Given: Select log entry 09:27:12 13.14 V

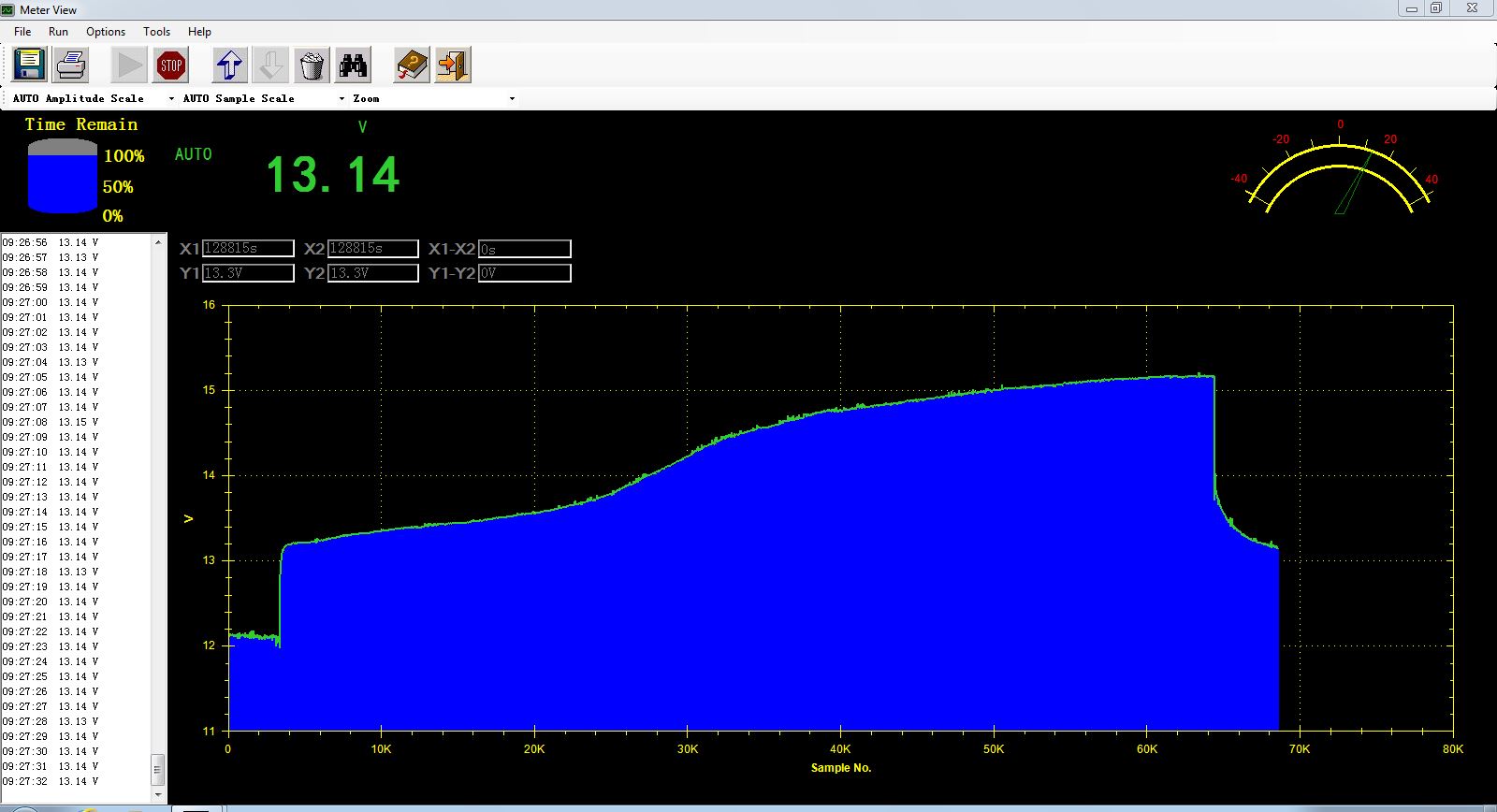Looking at the screenshot, I should [x=51, y=482].
